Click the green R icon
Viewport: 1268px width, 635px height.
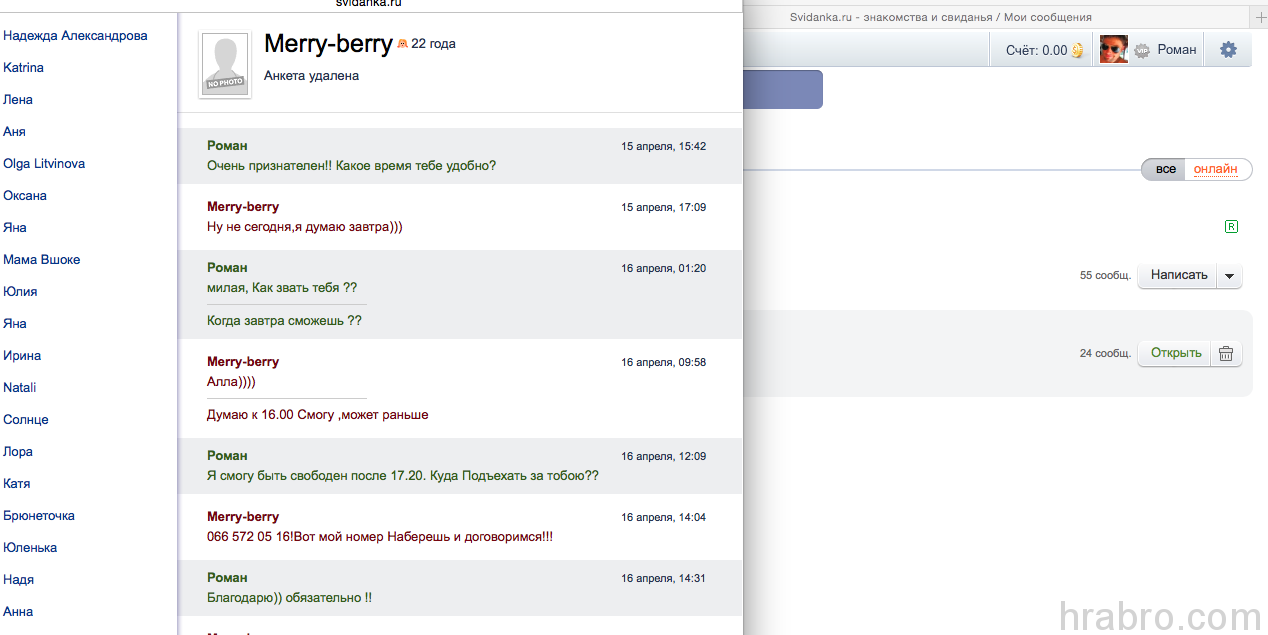pyautogui.click(x=1231, y=227)
